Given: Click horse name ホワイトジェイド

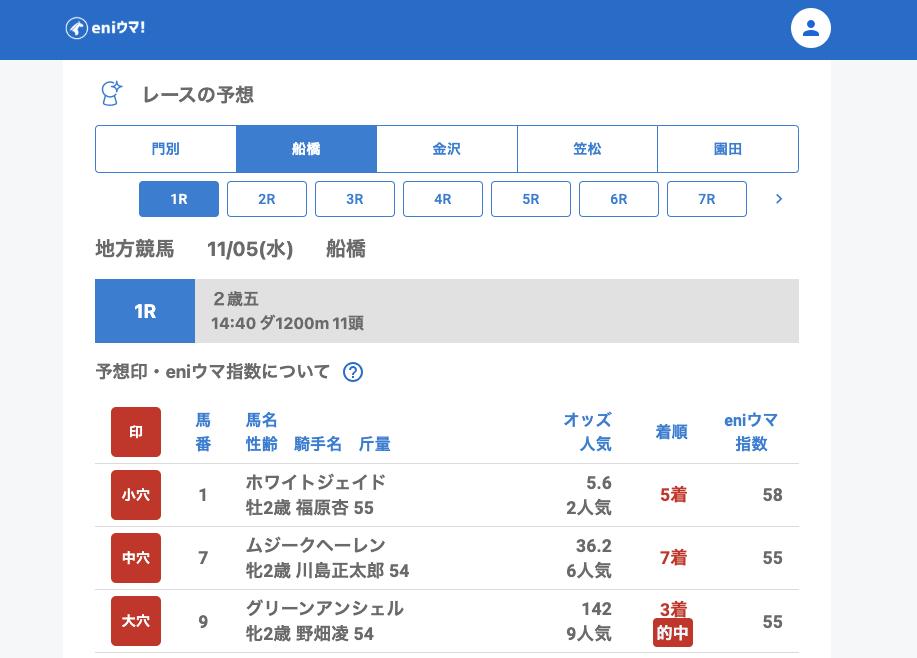Looking at the screenshot, I should pyautogui.click(x=316, y=483).
